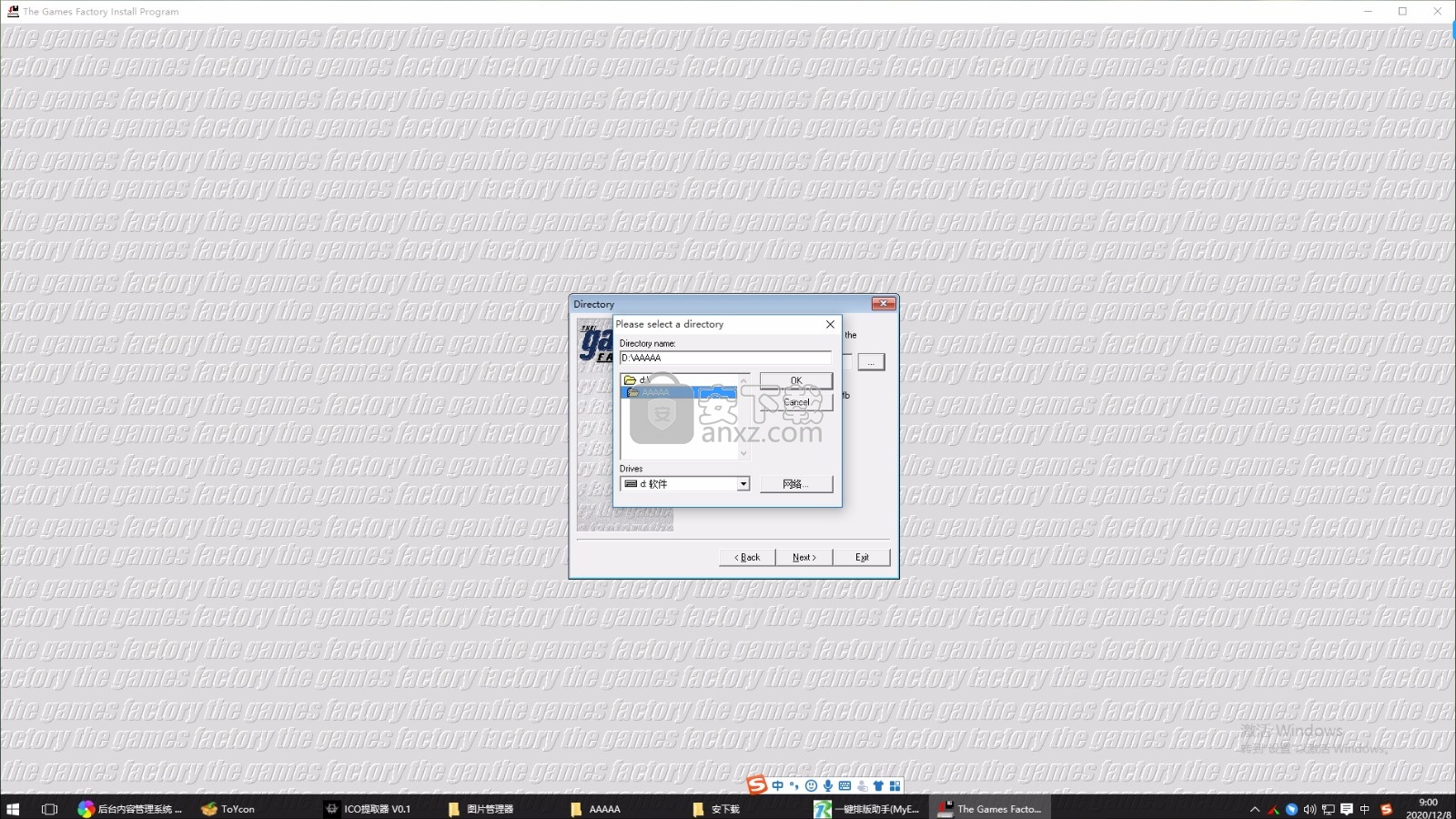Viewport: 1456px width, 819px height.
Task: Close the 'Please select a directory' dialog
Action: 830,324
